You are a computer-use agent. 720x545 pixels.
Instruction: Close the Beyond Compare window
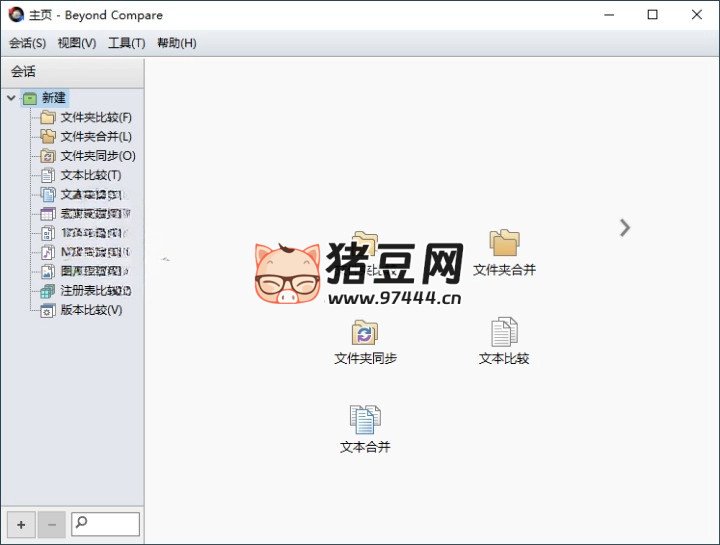pyautogui.click(x=697, y=15)
